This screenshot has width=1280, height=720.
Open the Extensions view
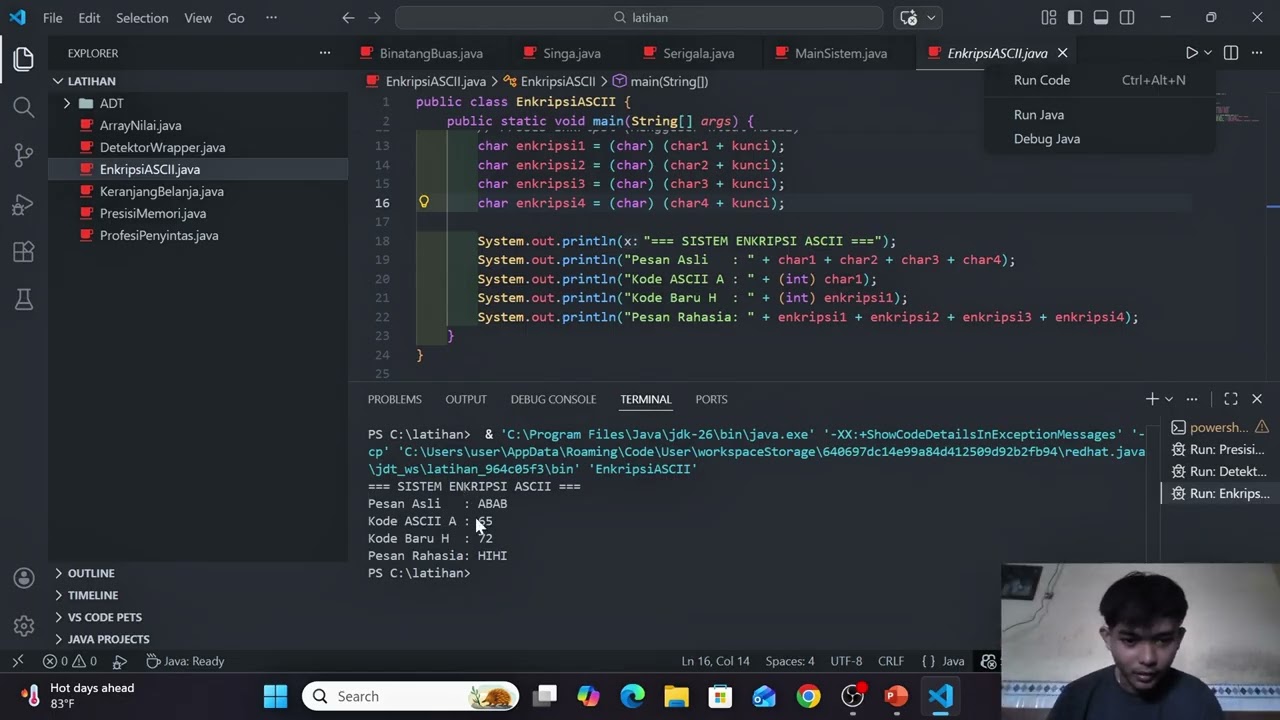tap(24, 252)
